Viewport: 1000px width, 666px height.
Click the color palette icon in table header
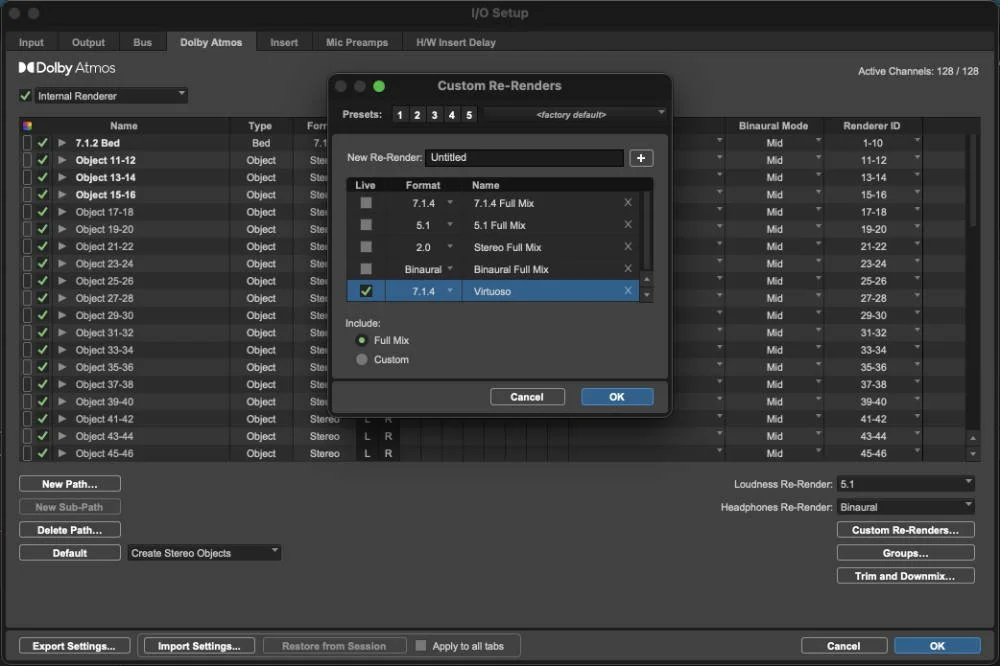[x=27, y=126]
